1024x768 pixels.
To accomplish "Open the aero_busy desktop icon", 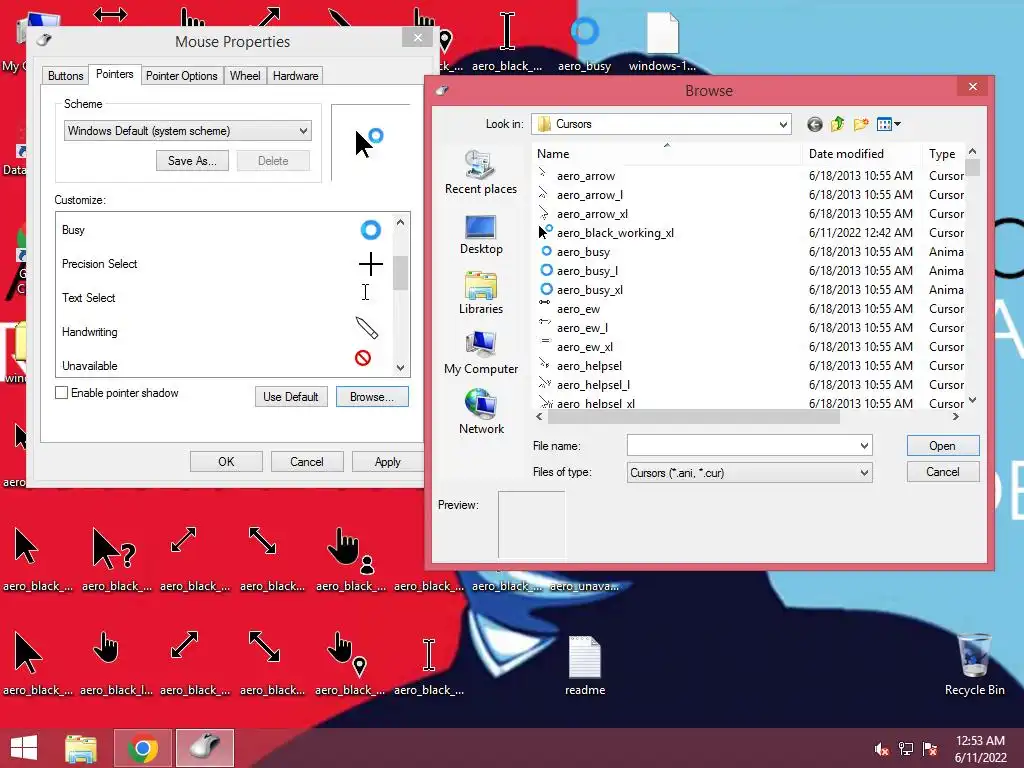I will [x=584, y=43].
